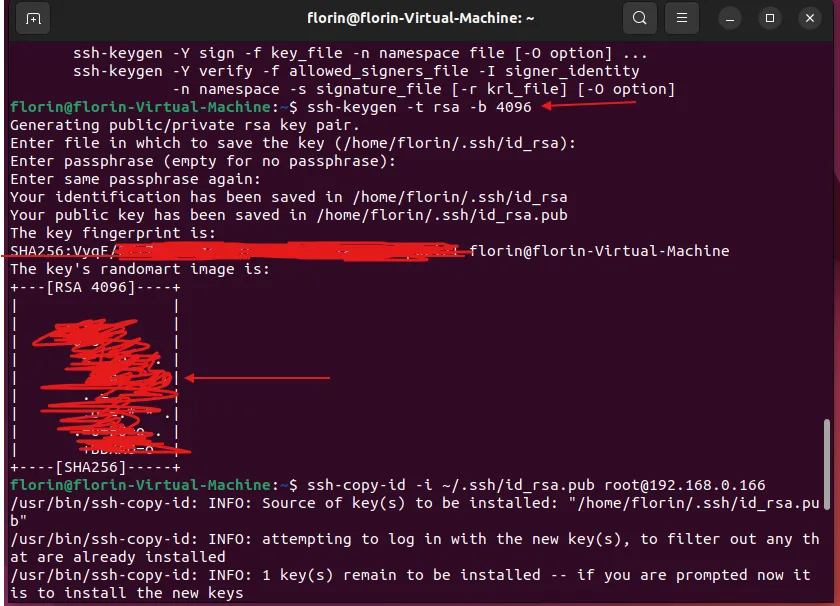Open a new terminal tab
840x606 pixels.
(33, 18)
